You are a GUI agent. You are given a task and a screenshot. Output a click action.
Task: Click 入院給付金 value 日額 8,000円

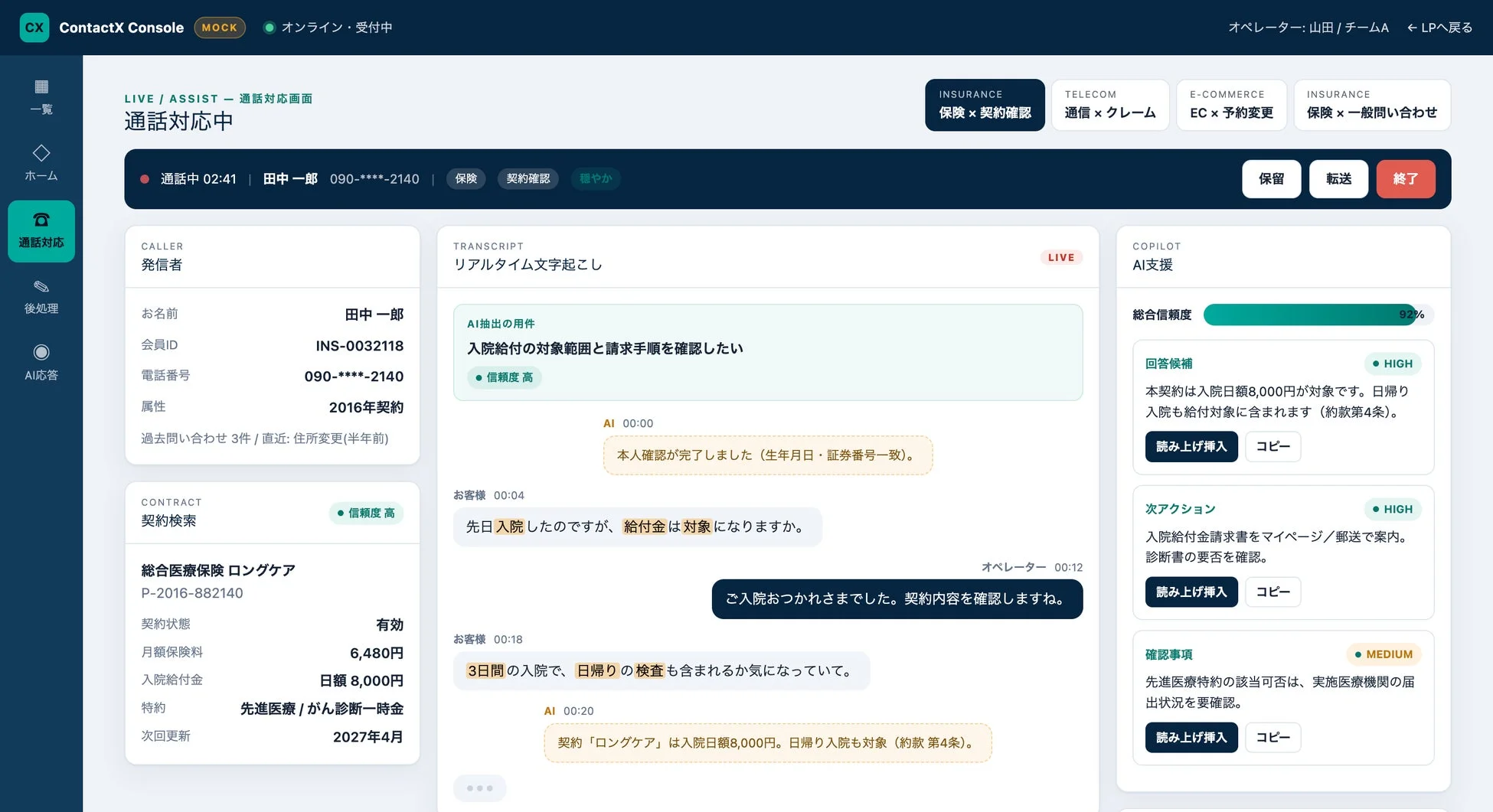click(x=361, y=680)
